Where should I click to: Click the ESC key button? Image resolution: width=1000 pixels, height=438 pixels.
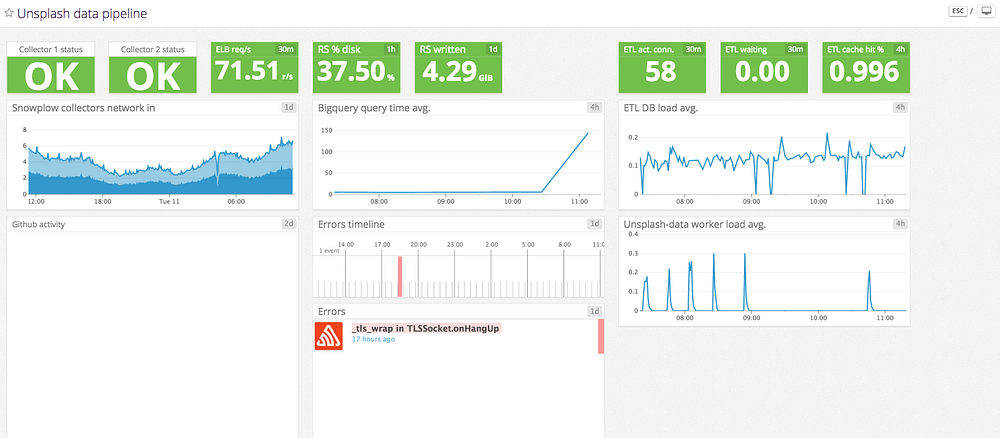pyautogui.click(x=959, y=12)
